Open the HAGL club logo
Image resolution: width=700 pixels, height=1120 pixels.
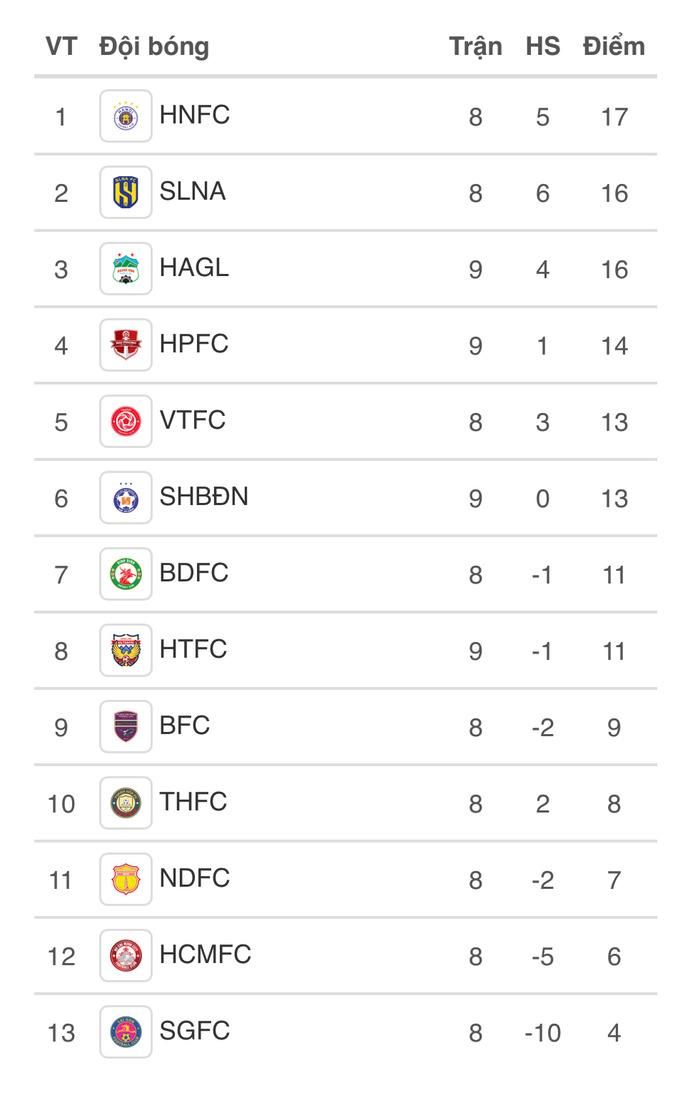(126, 269)
